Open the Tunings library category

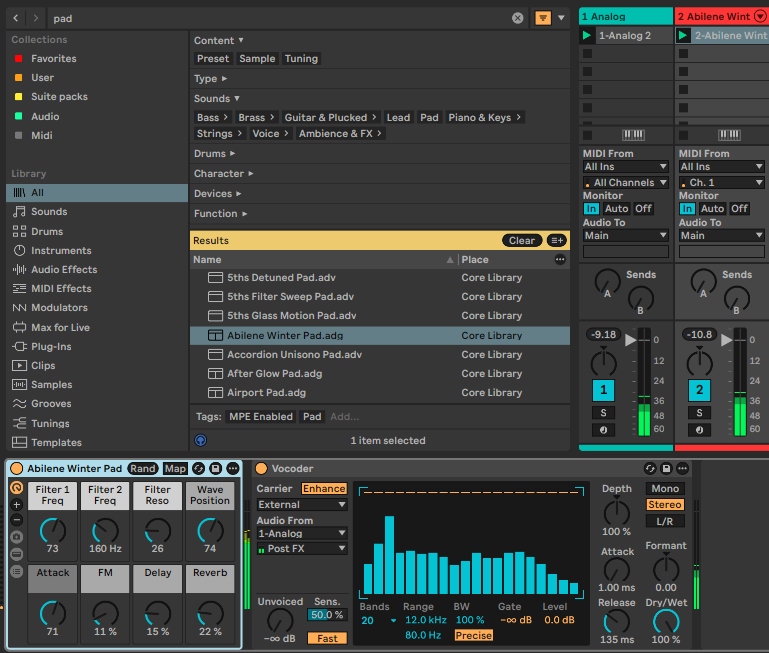point(50,423)
